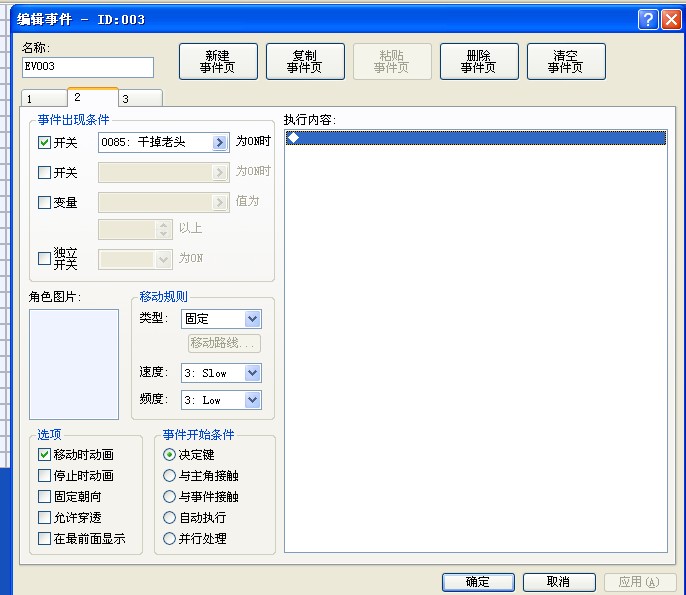Open switch selector arrow for 0085 干掉老头
Image resolution: width=686 pixels, height=595 pixels.
click(220, 142)
